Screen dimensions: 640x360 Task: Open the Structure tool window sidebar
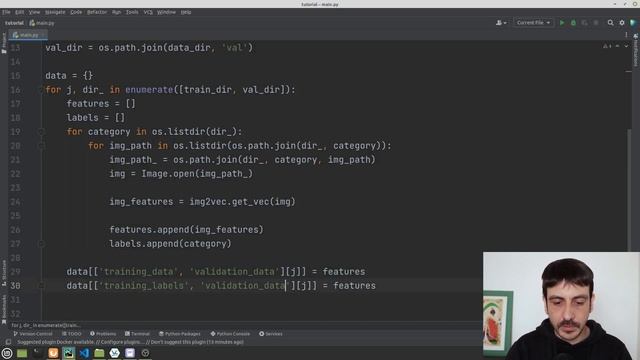4,272
